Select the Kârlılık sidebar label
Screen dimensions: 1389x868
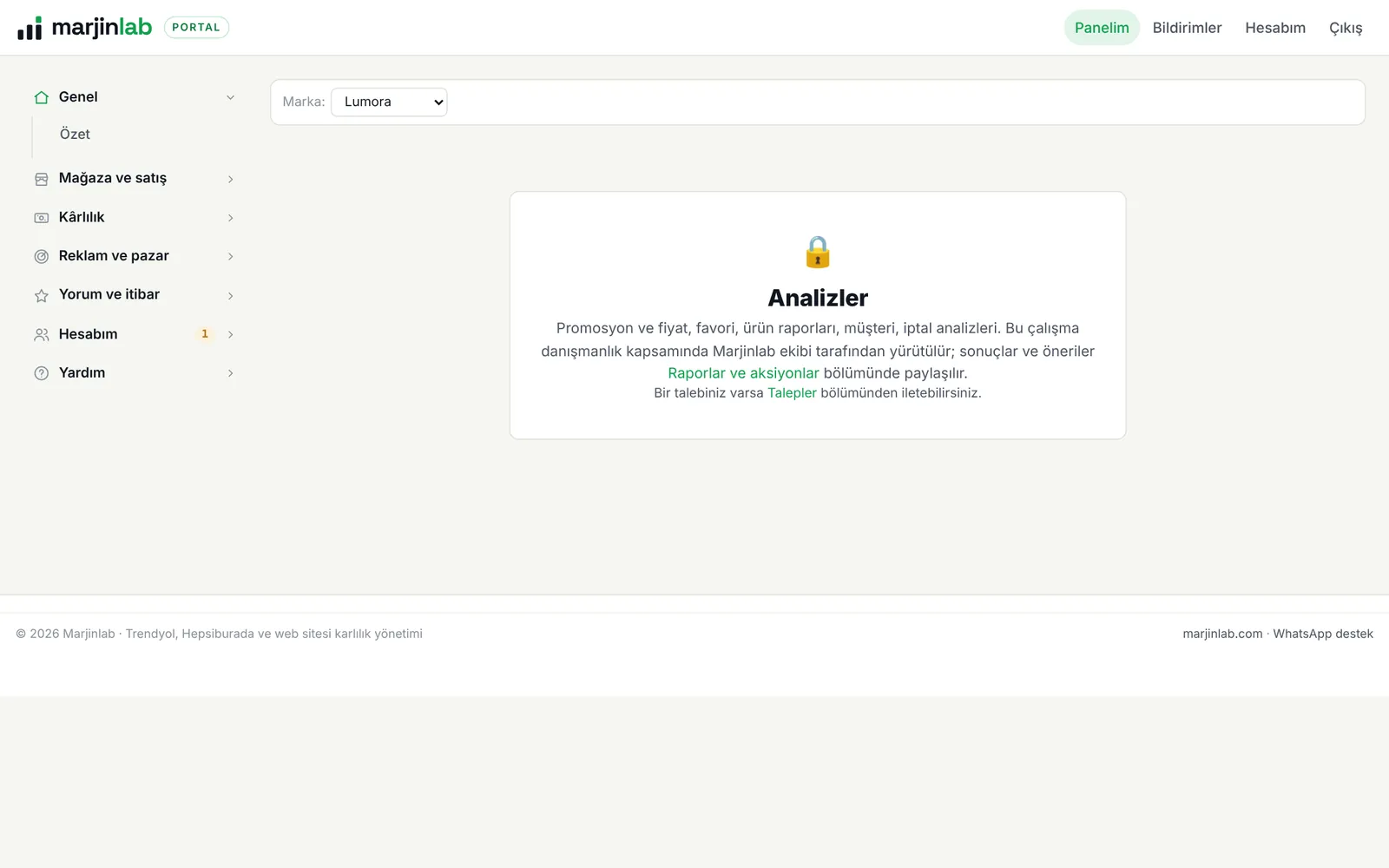pos(82,217)
